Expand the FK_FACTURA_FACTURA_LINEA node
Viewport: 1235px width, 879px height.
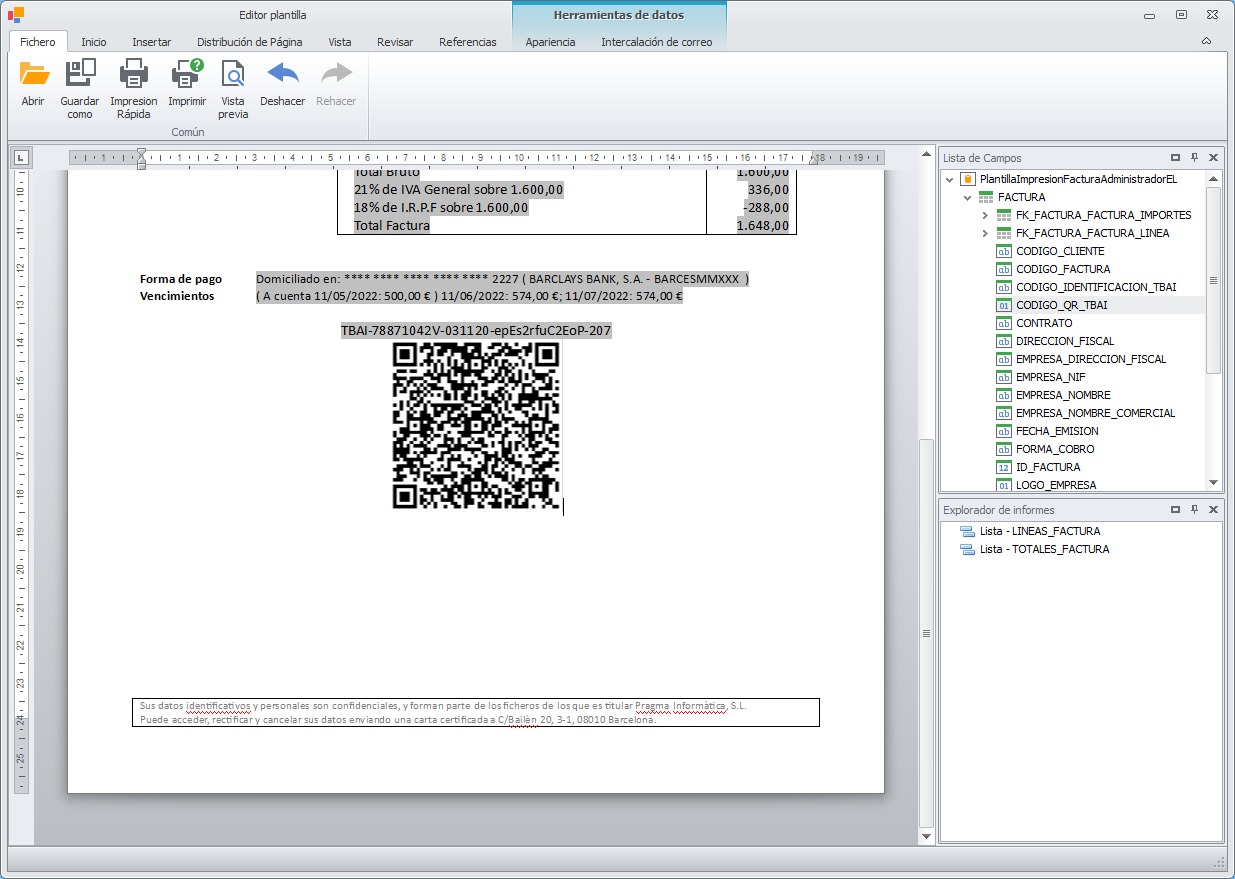(985, 233)
